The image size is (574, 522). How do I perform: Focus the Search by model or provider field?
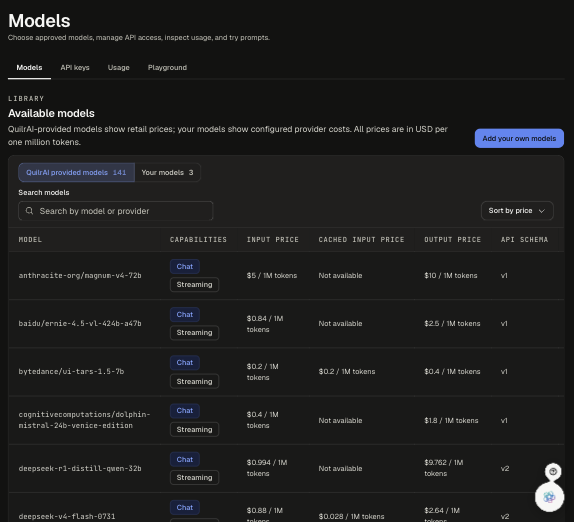(116, 211)
